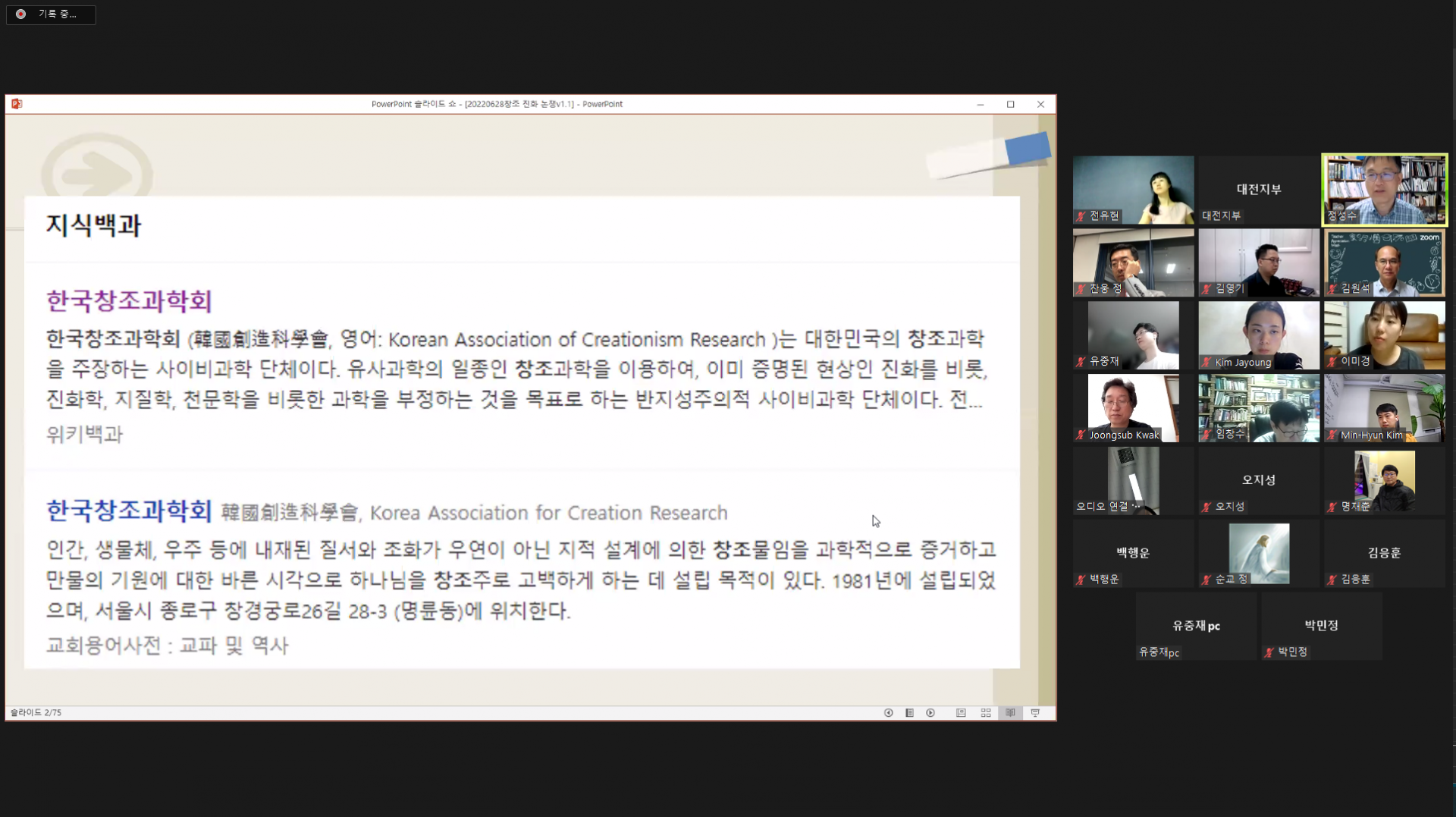Click the 기록 중... recording status label

(x=58, y=14)
